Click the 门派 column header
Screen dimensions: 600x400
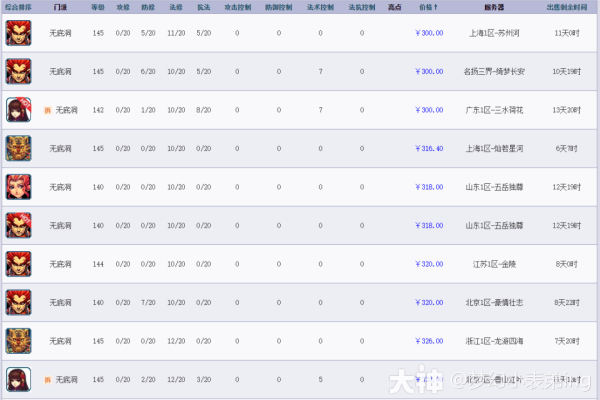click(61, 6)
